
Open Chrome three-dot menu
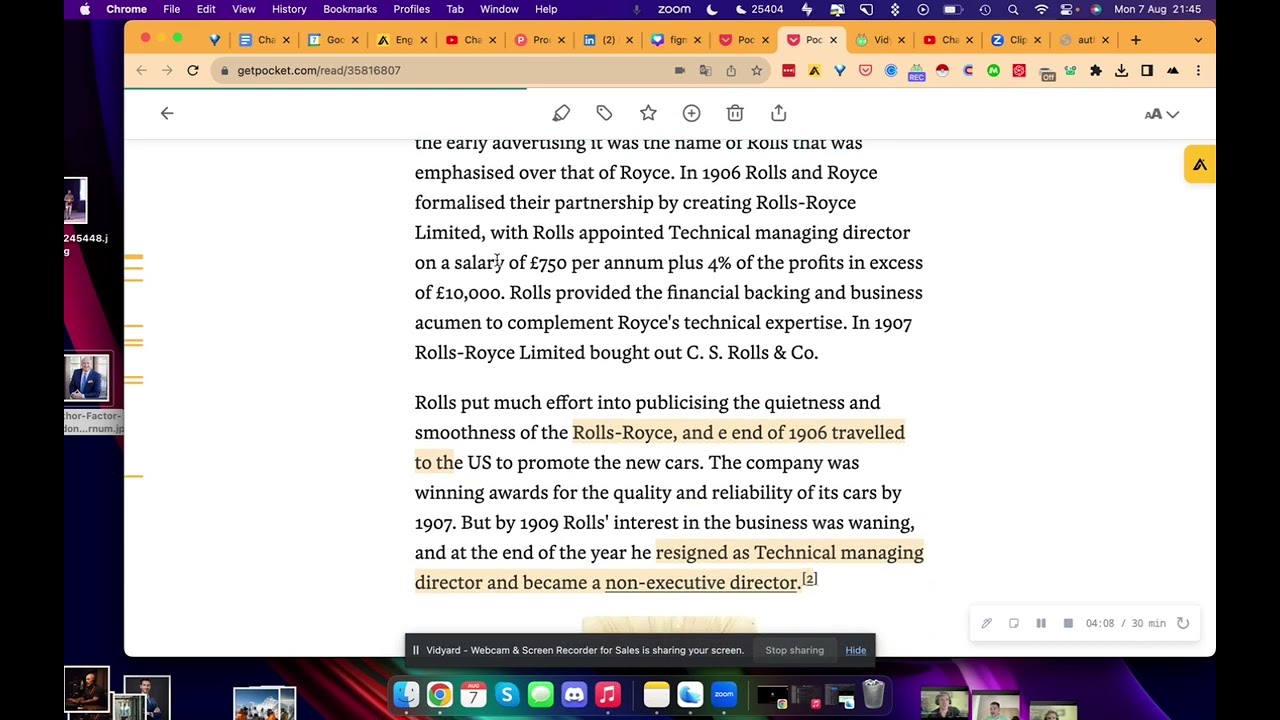1198,71
